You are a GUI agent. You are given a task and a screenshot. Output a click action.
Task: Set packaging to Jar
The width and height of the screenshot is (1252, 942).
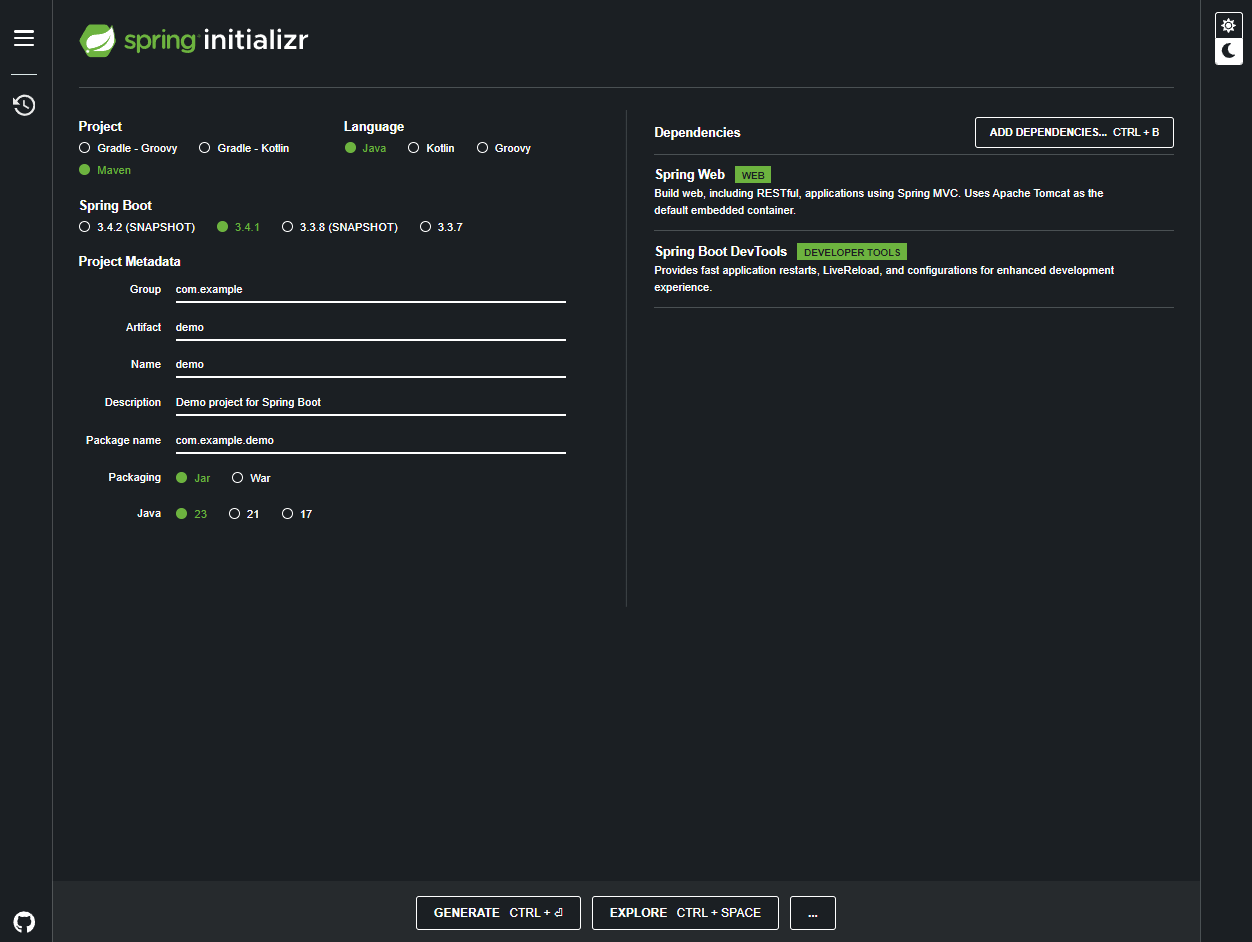(193, 478)
